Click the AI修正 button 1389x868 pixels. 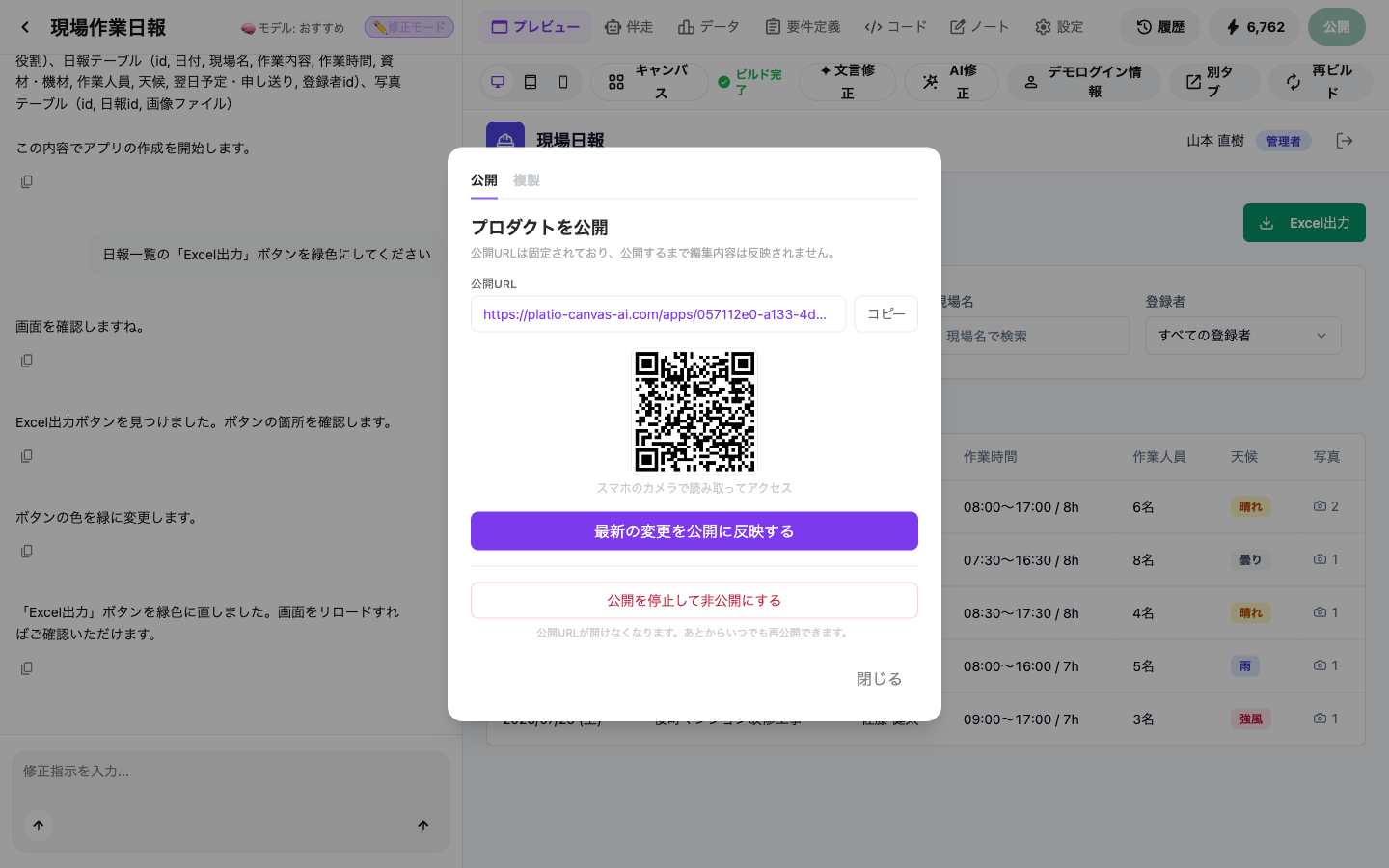950,82
